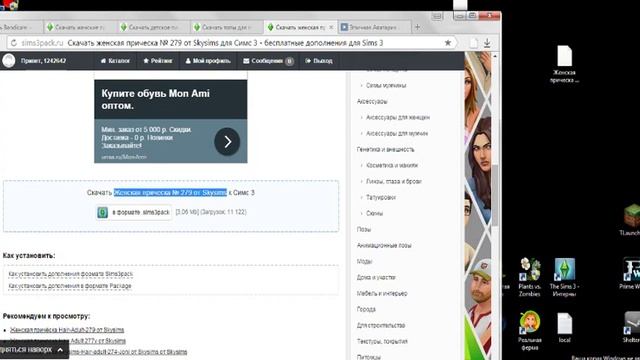
Task: Open the Каталог menu item
Action: click(115, 61)
